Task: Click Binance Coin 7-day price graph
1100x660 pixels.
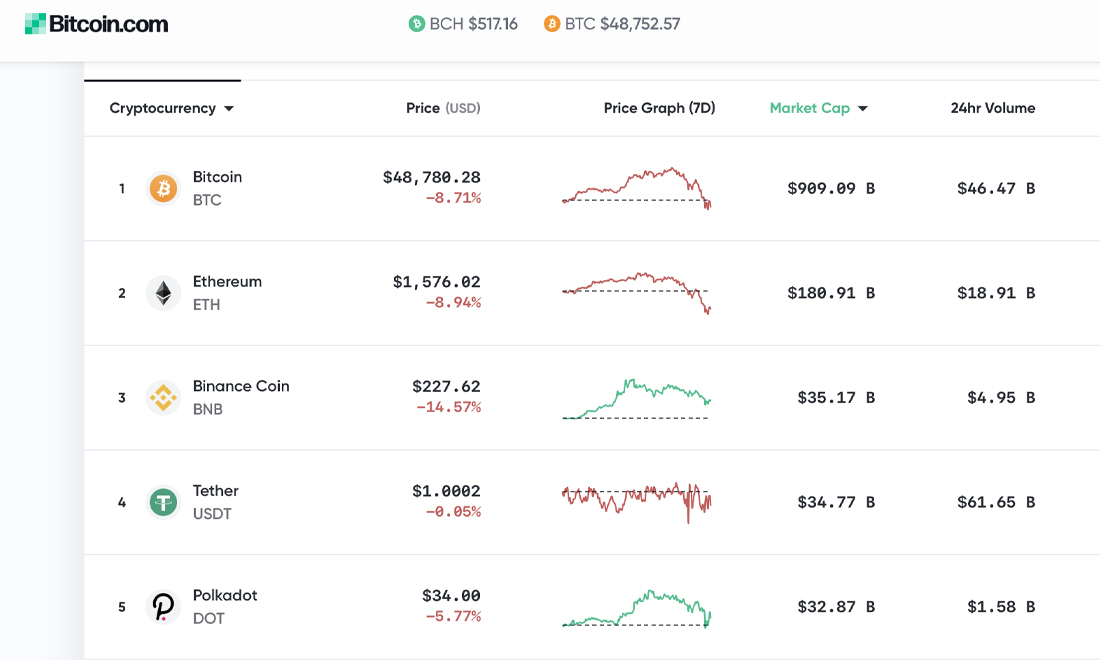Action: click(637, 398)
